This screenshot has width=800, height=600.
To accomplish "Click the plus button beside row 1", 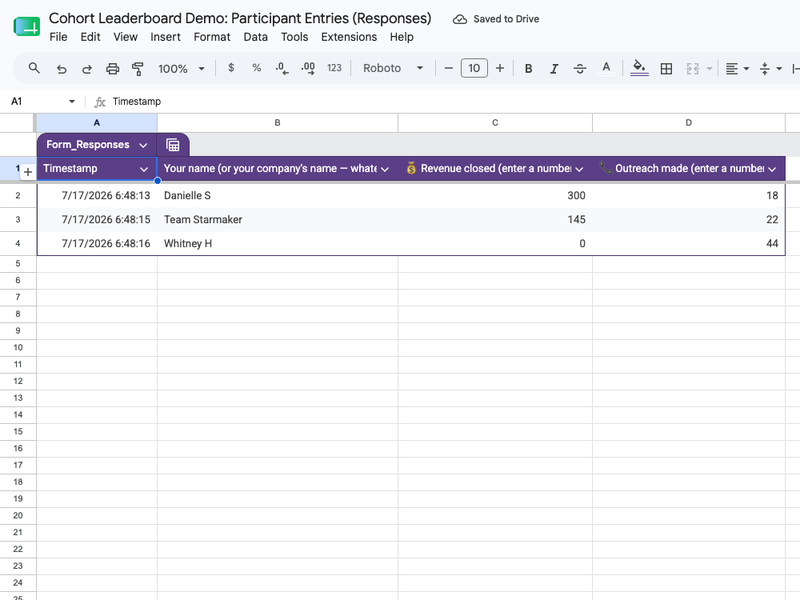I will tap(28, 172).
